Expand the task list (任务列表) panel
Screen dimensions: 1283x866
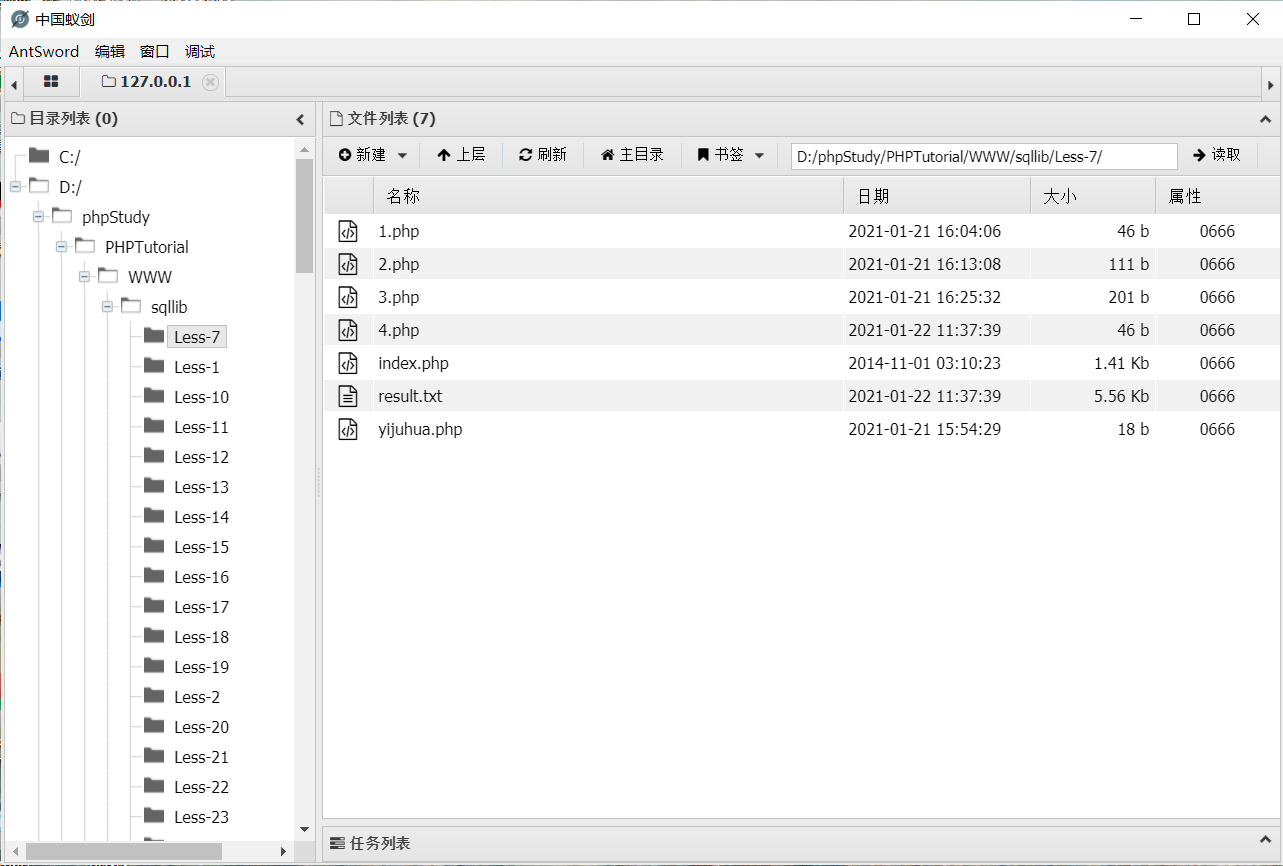(1265, 843)
